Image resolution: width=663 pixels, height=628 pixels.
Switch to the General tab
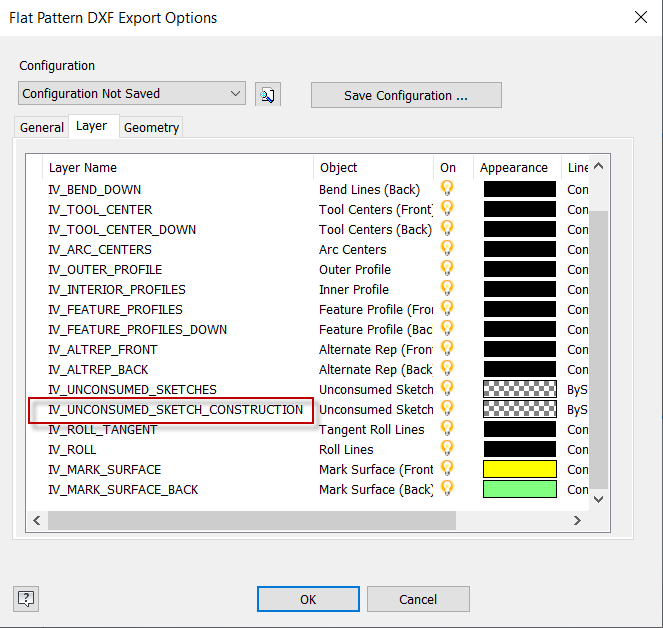coord(41,127)
